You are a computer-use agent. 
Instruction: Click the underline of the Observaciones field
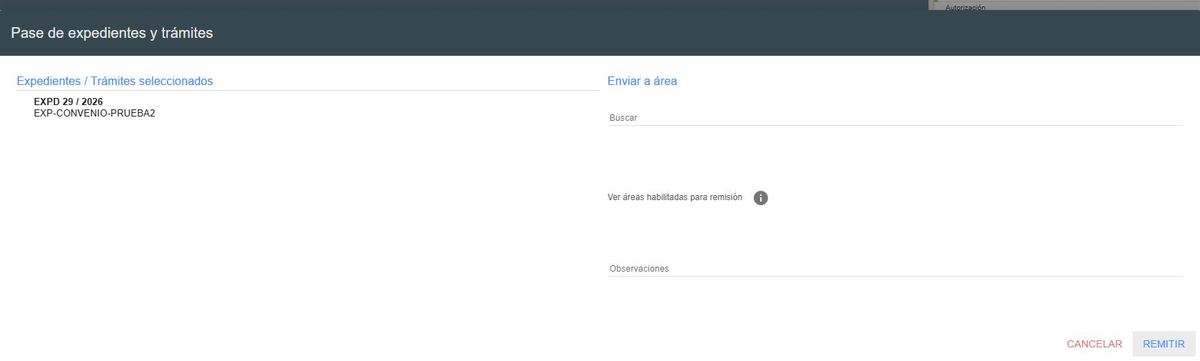[x=895, y=276]
